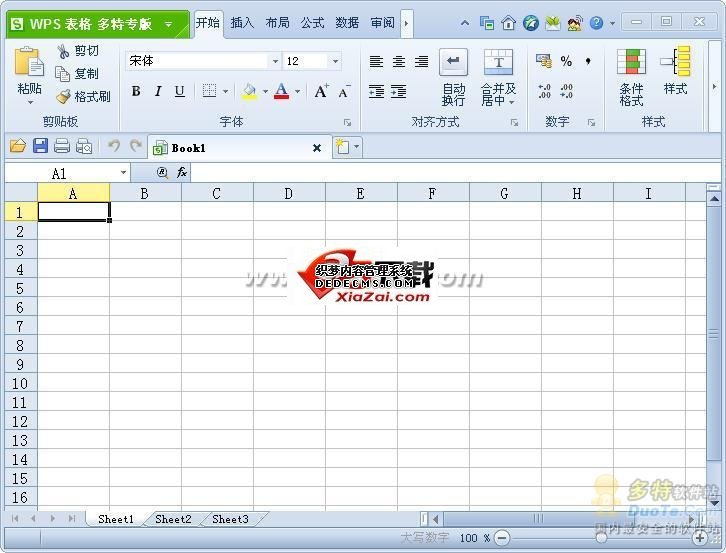Switch to the 布局 tab
The height and width of the screenshot is (553, 726).
pos(277,22)
